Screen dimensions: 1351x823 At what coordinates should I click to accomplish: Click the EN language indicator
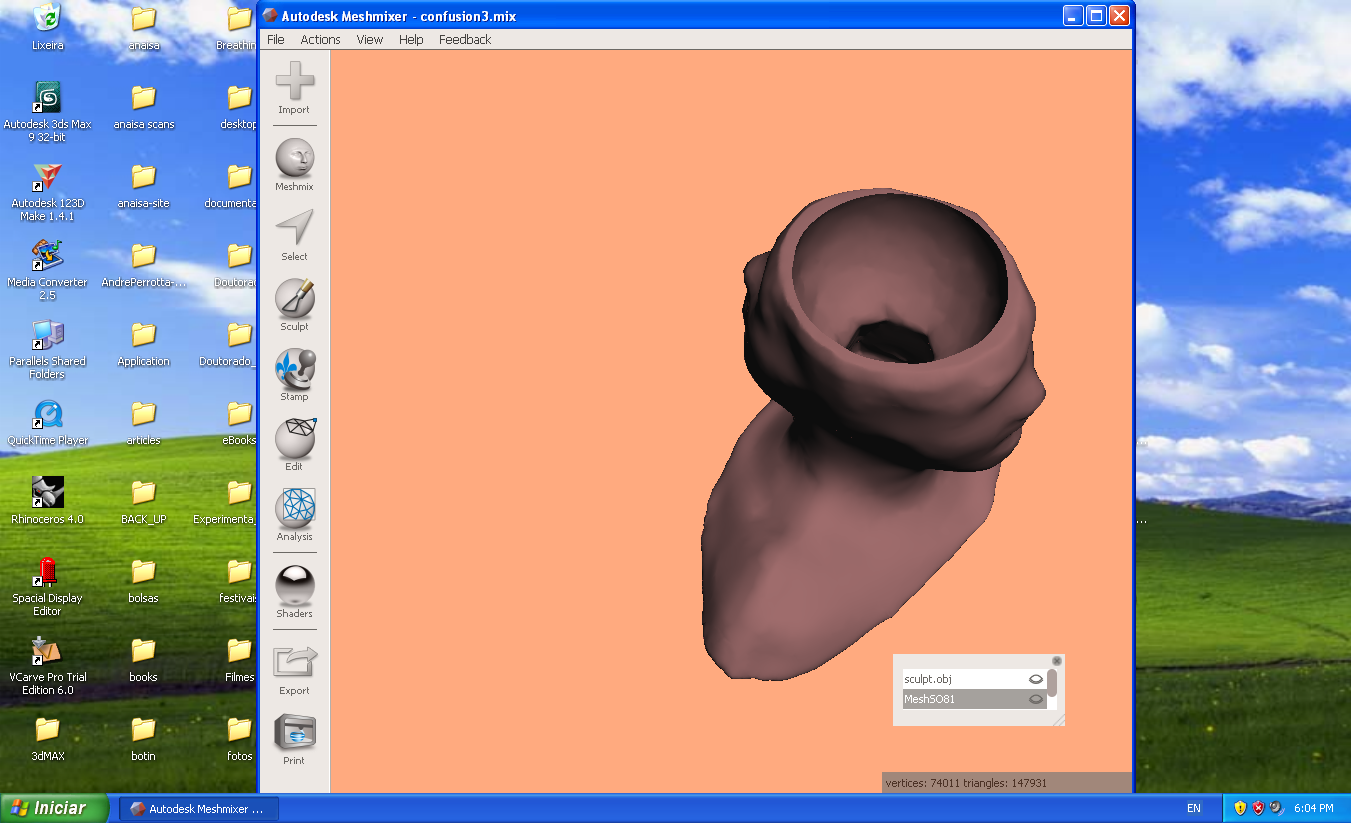(x=1194, y=808)
